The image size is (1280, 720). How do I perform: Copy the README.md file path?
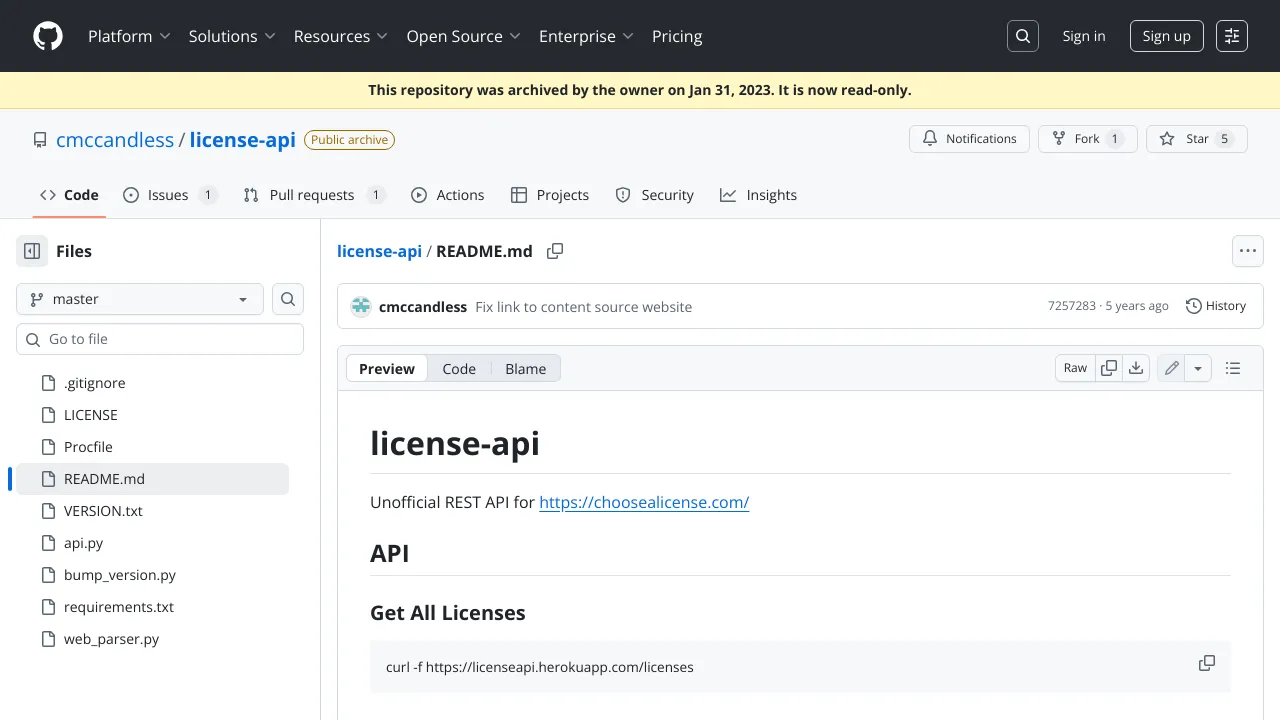click(555, 251)
